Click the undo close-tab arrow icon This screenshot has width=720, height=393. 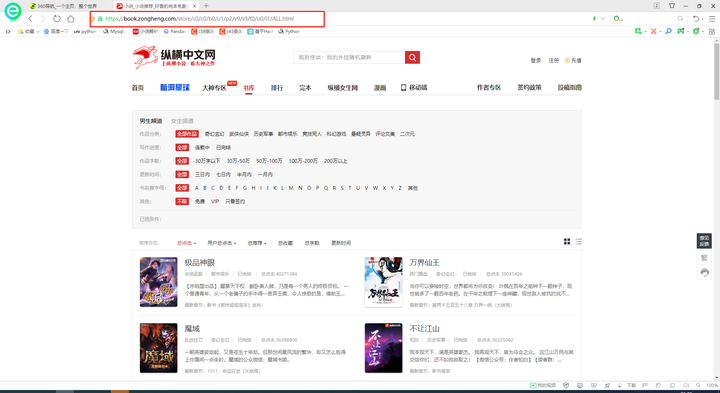696,19
